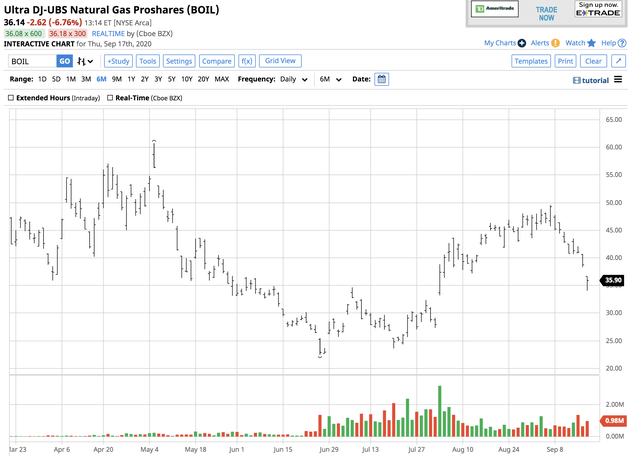Select the 1Y range option
The image size is (640, 458).
coord(131,79)
